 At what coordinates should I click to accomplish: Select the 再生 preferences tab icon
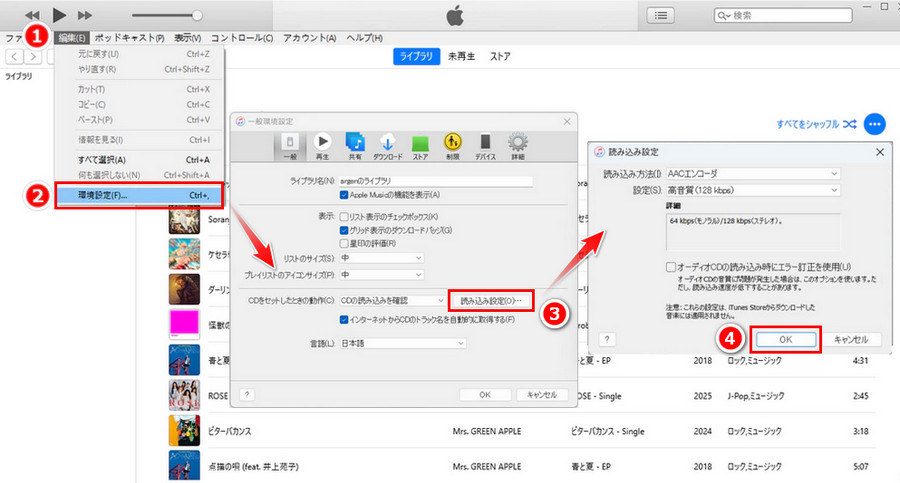323,146
